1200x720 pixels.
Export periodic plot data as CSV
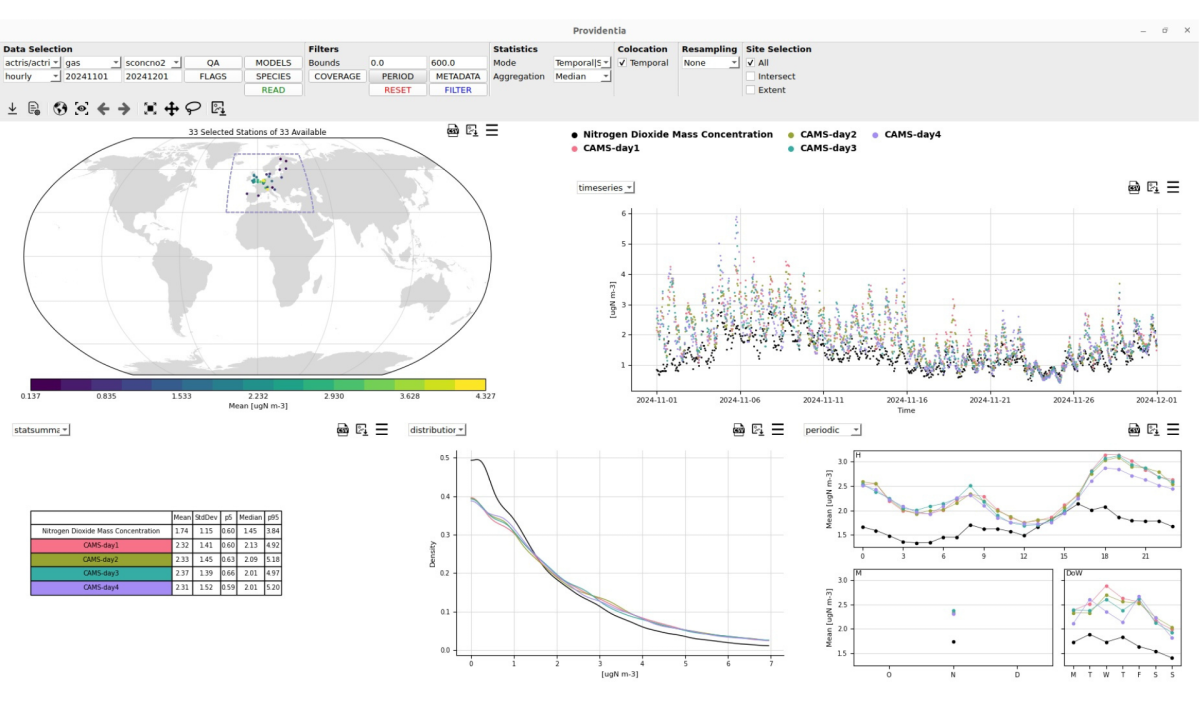click(x=1134, y=429)
